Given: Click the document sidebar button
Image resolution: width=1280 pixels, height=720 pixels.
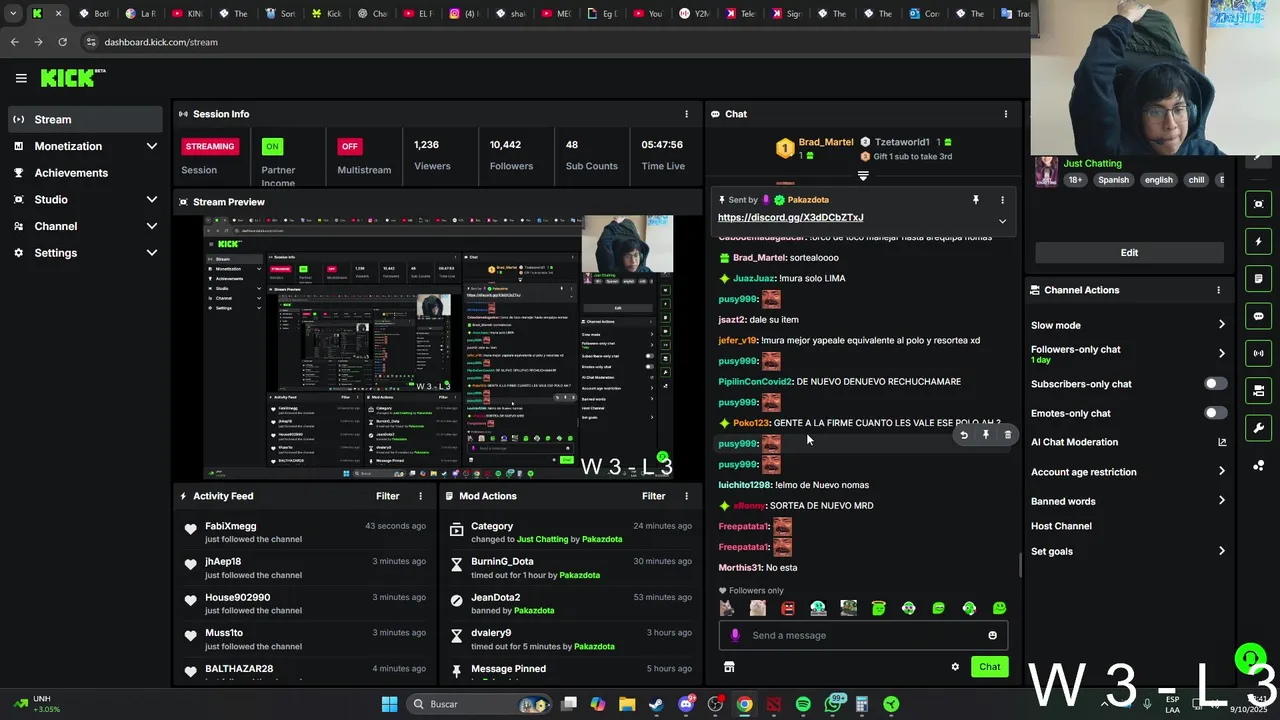Looking at the screenshot, I should pos(1258,278).
